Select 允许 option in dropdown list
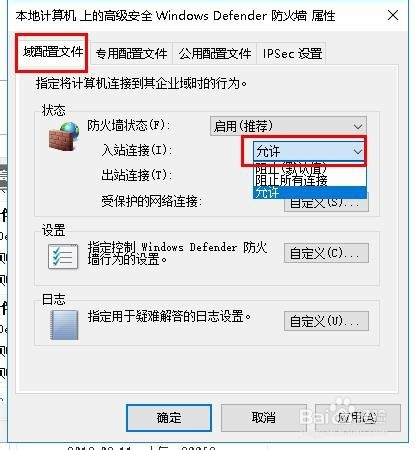 (310, 192)
